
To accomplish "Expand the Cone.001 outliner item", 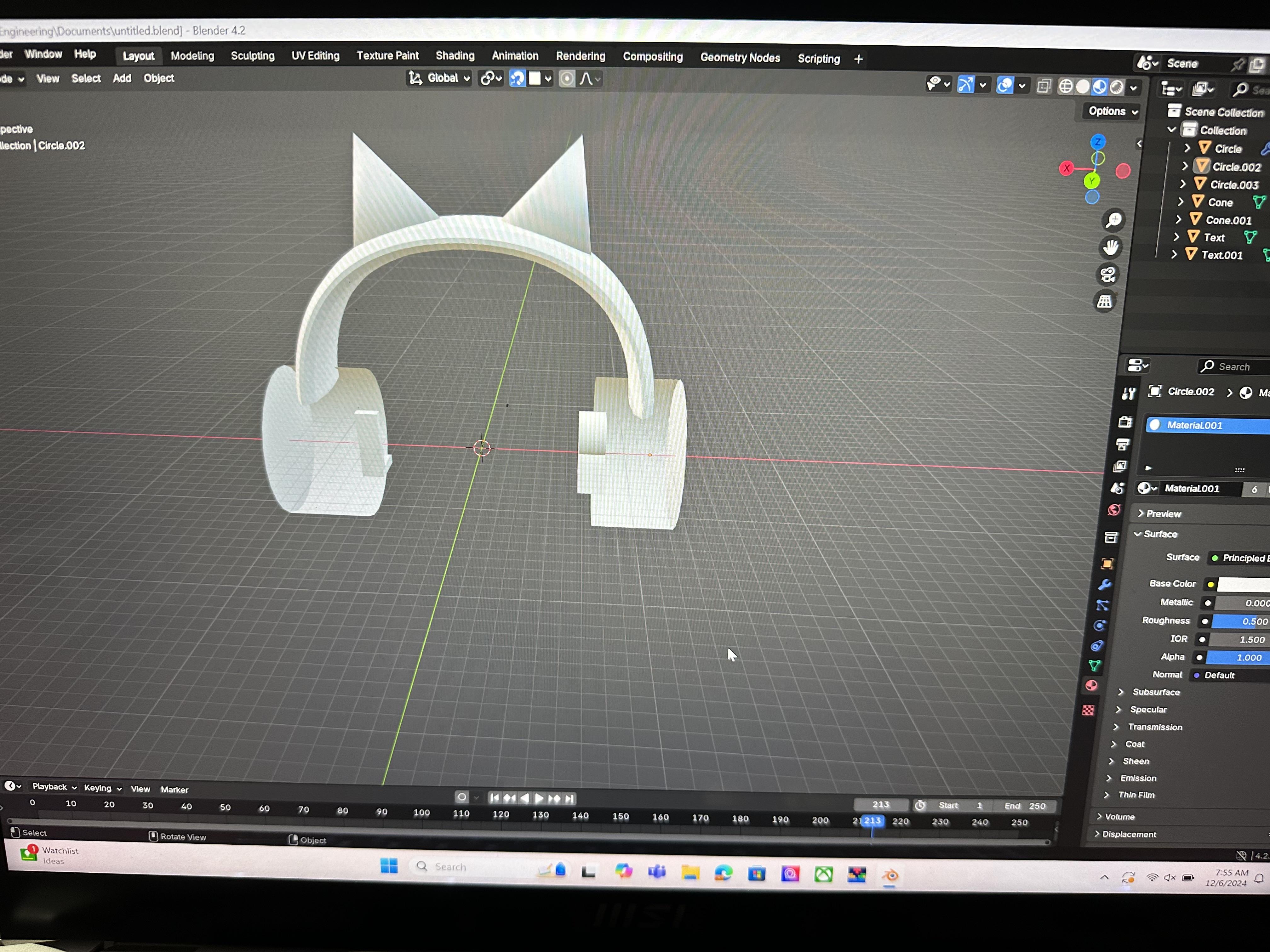I will coord(1178,219).
